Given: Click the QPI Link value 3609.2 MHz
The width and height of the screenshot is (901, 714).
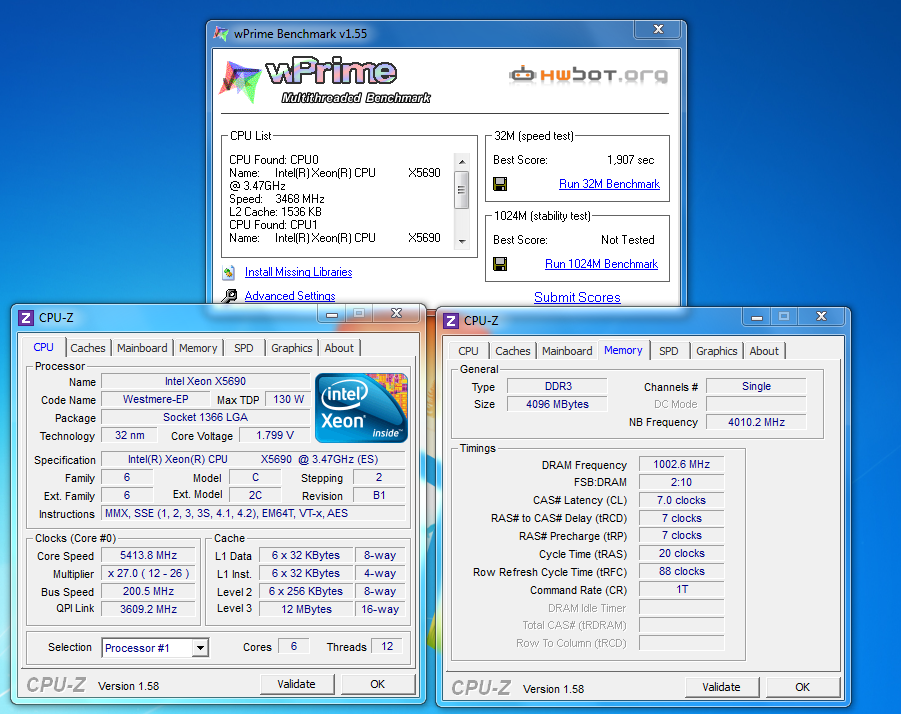Looking at the screenshot, I should (148, 609).
